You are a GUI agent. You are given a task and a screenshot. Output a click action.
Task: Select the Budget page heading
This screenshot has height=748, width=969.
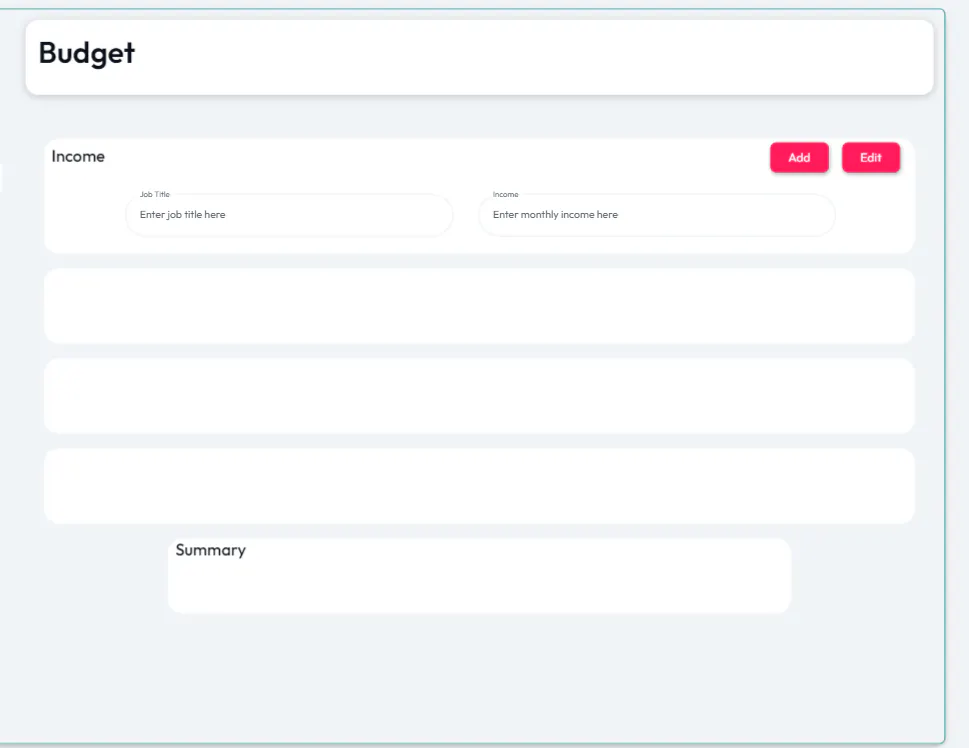click(x=87, y=54)
